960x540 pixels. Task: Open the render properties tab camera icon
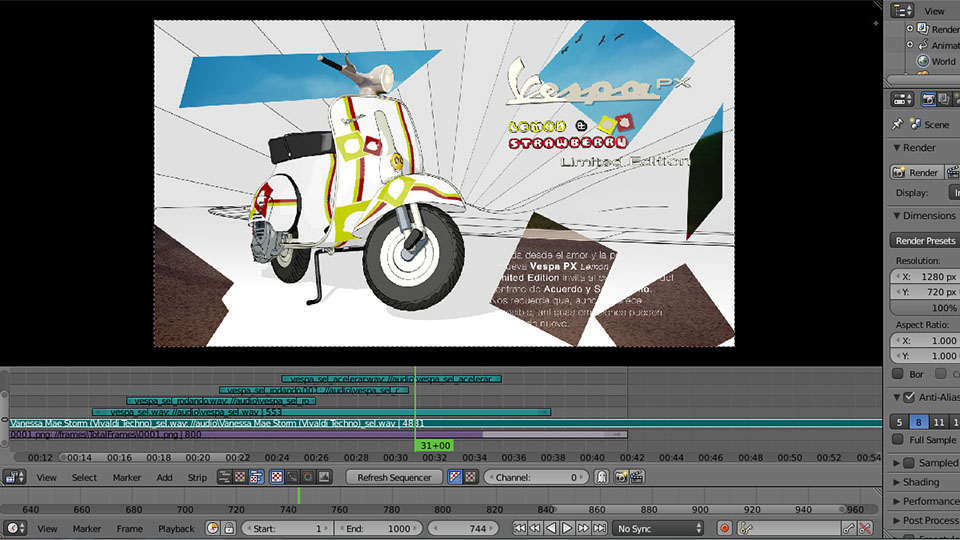point(928,99)
